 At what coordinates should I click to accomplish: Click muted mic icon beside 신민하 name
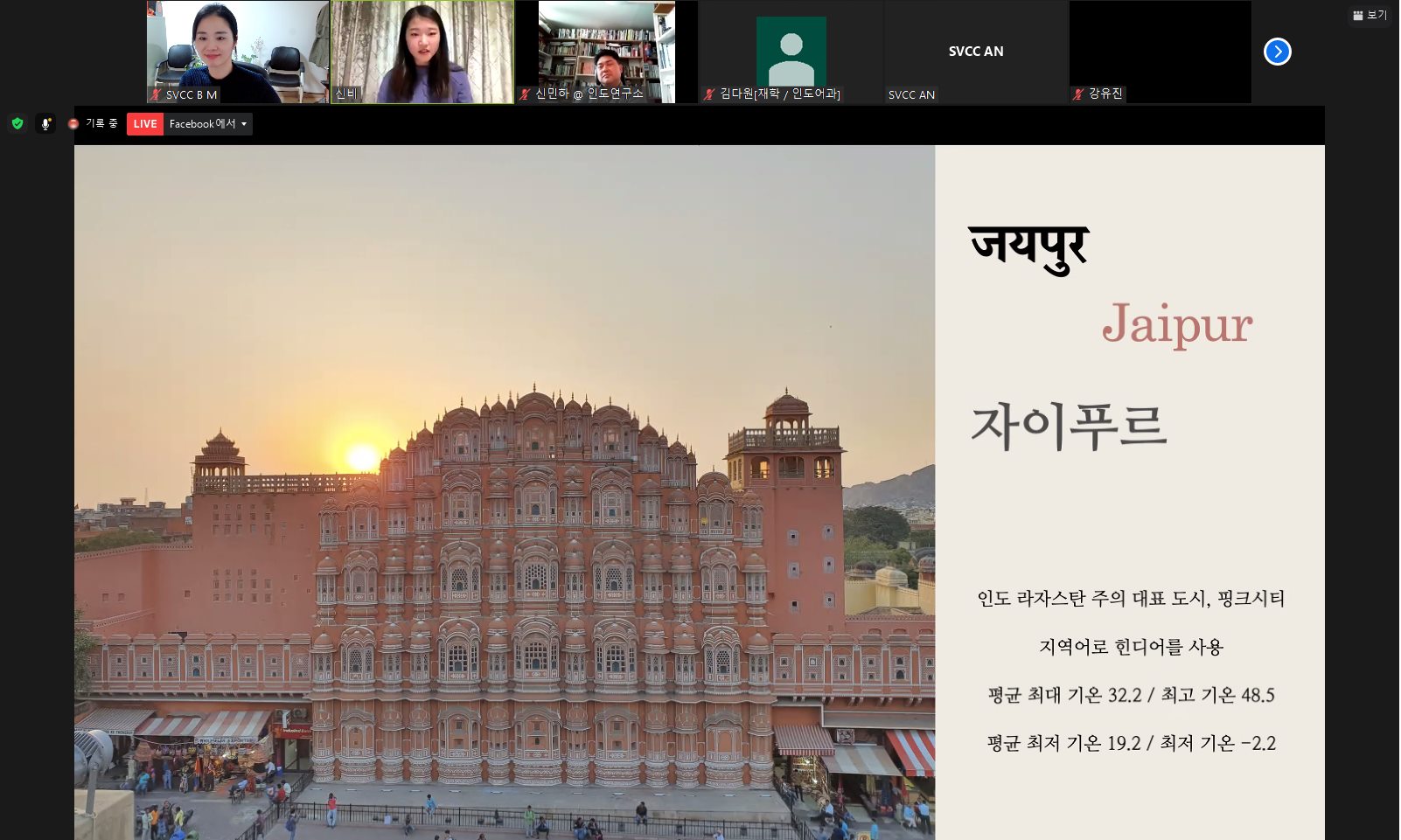click(525, 94)
